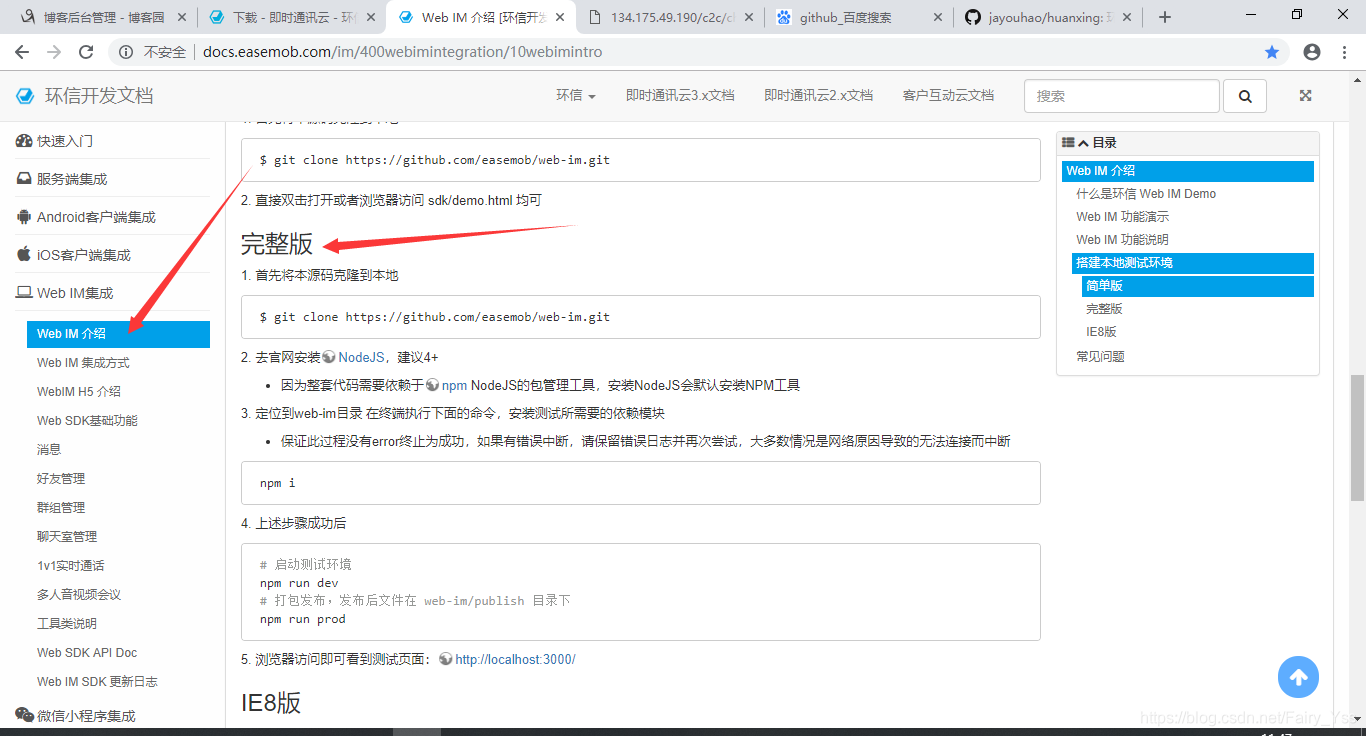
Task: Click the not-secure site info icon
Action: pos(125,52)
